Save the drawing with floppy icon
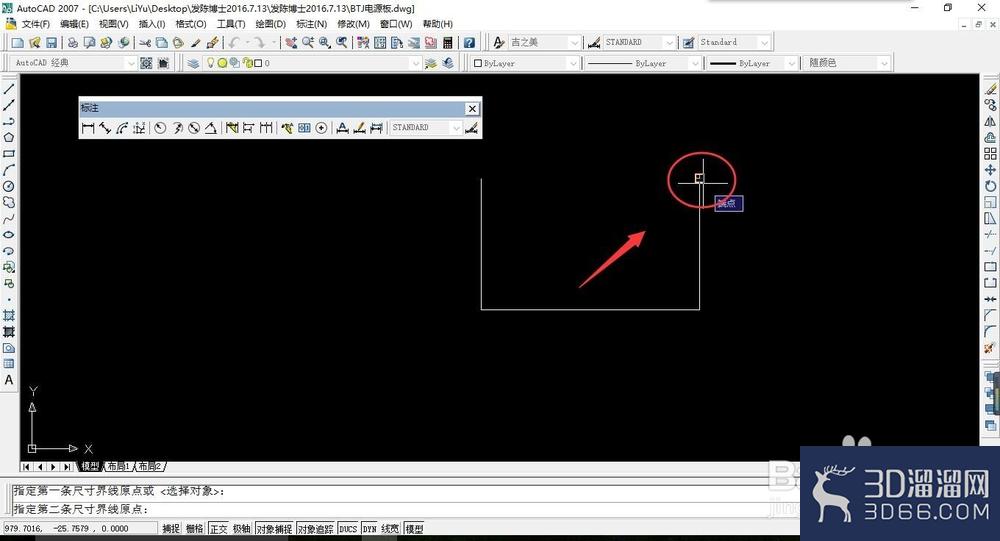 tap(52, 43)
